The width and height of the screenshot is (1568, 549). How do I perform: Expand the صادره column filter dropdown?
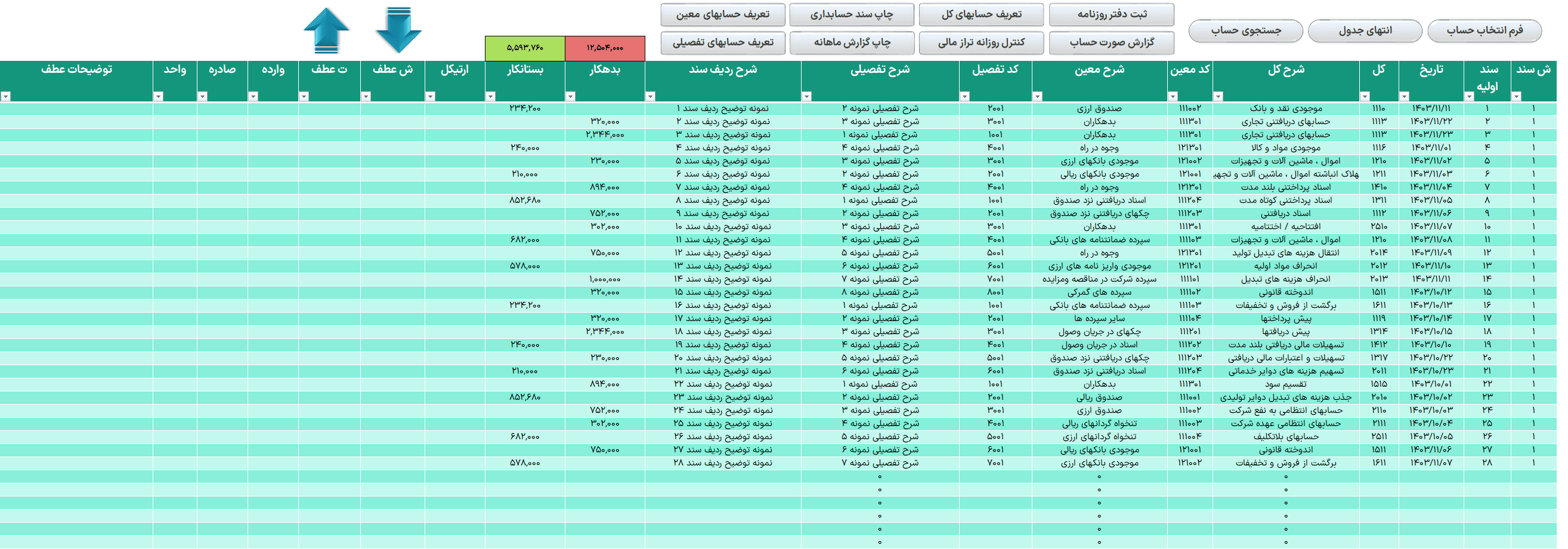pos(203,96)
